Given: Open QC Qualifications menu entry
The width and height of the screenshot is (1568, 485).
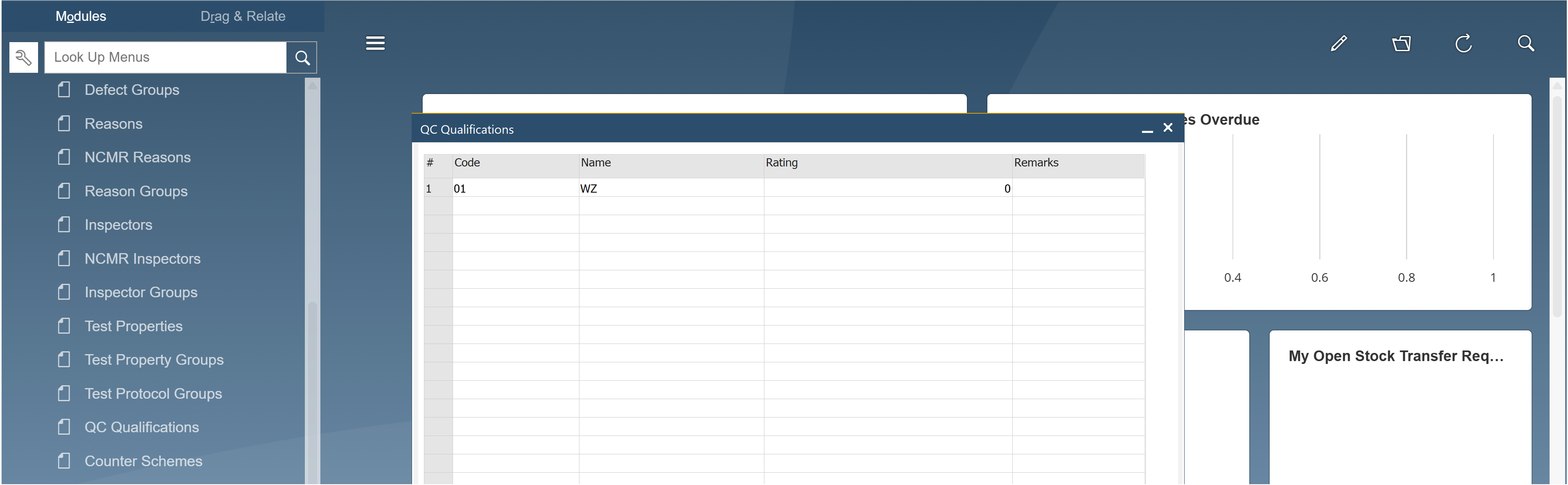Looking at the screenshot, I should (141, 427).
